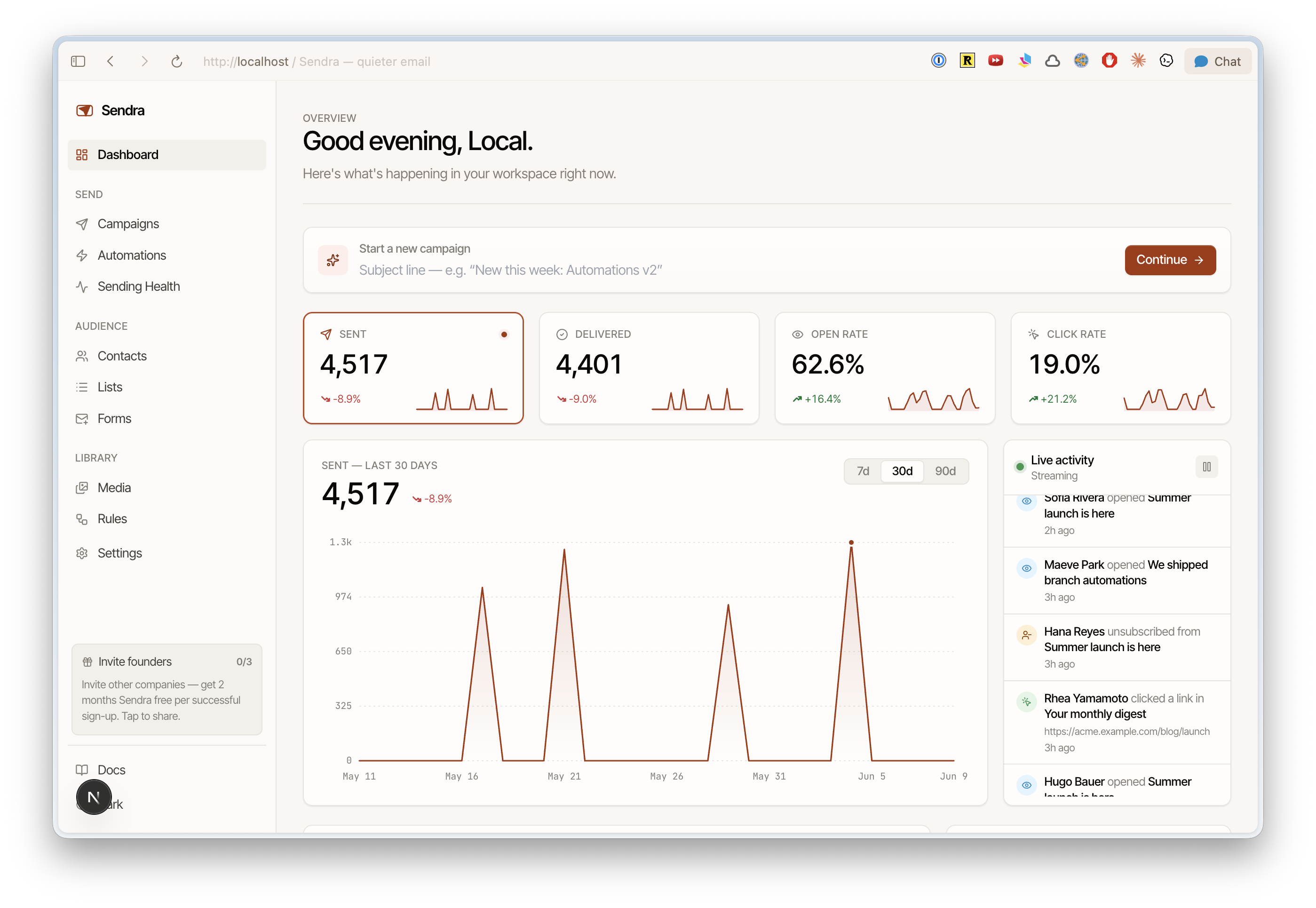
Task: Open Media library
Action: point(166,488)
